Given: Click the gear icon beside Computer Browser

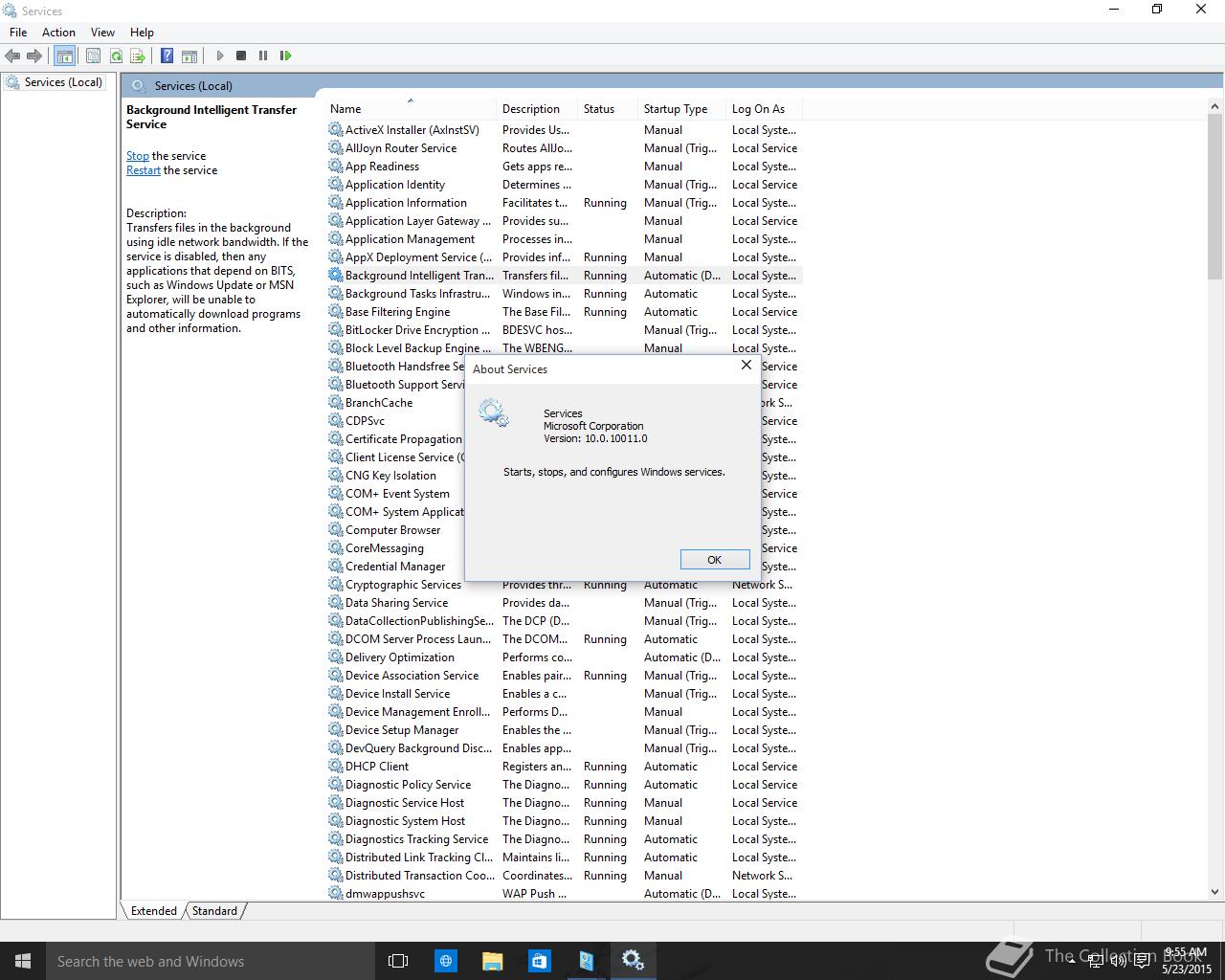Looking at the screenshot, I should click(x=335, y=529).
